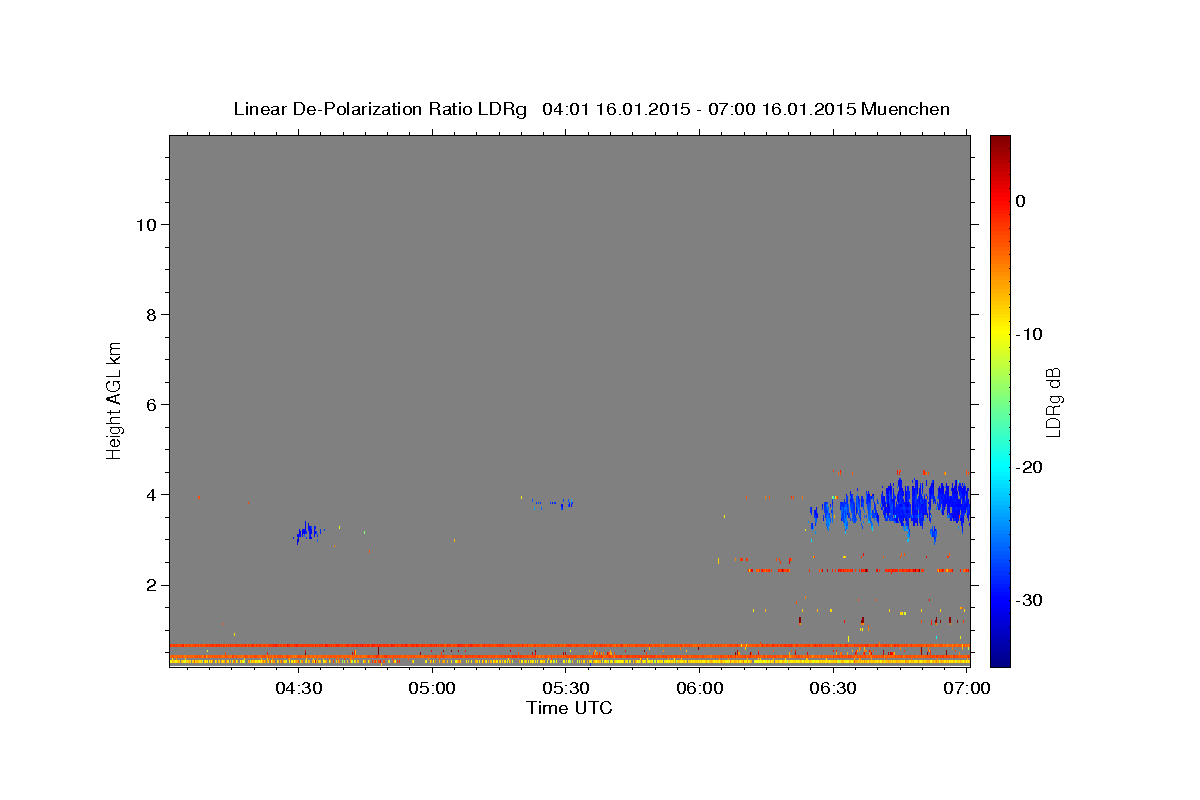The image size is (1200, 800).
Task: Click the yellow band of the colorbar
Action: [1000, 330]
